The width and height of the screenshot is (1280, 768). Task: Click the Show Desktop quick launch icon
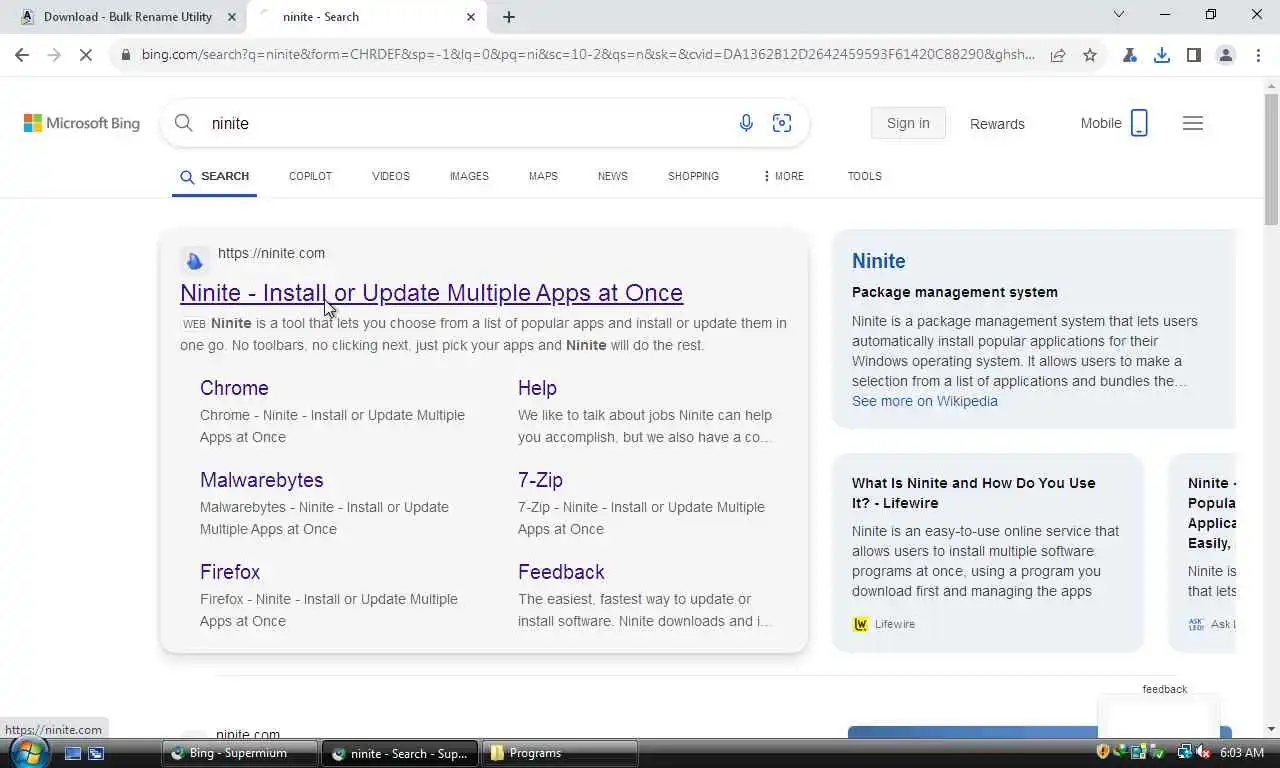coord(73,753)
